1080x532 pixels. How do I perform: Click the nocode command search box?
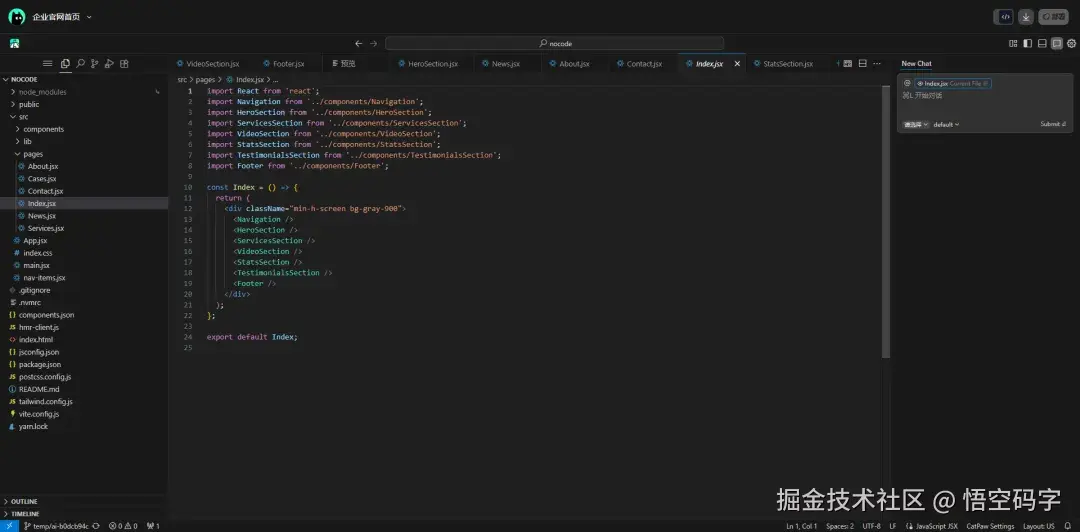(x=554, y=43)
